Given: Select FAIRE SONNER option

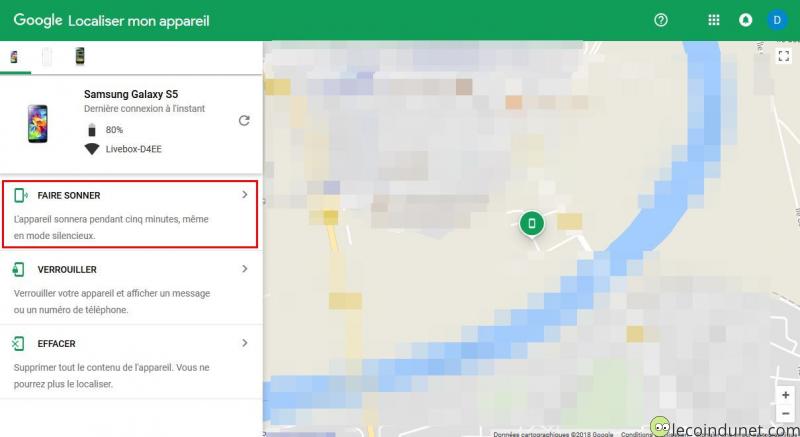Looking at the screenshot, I should pos(69,195).
